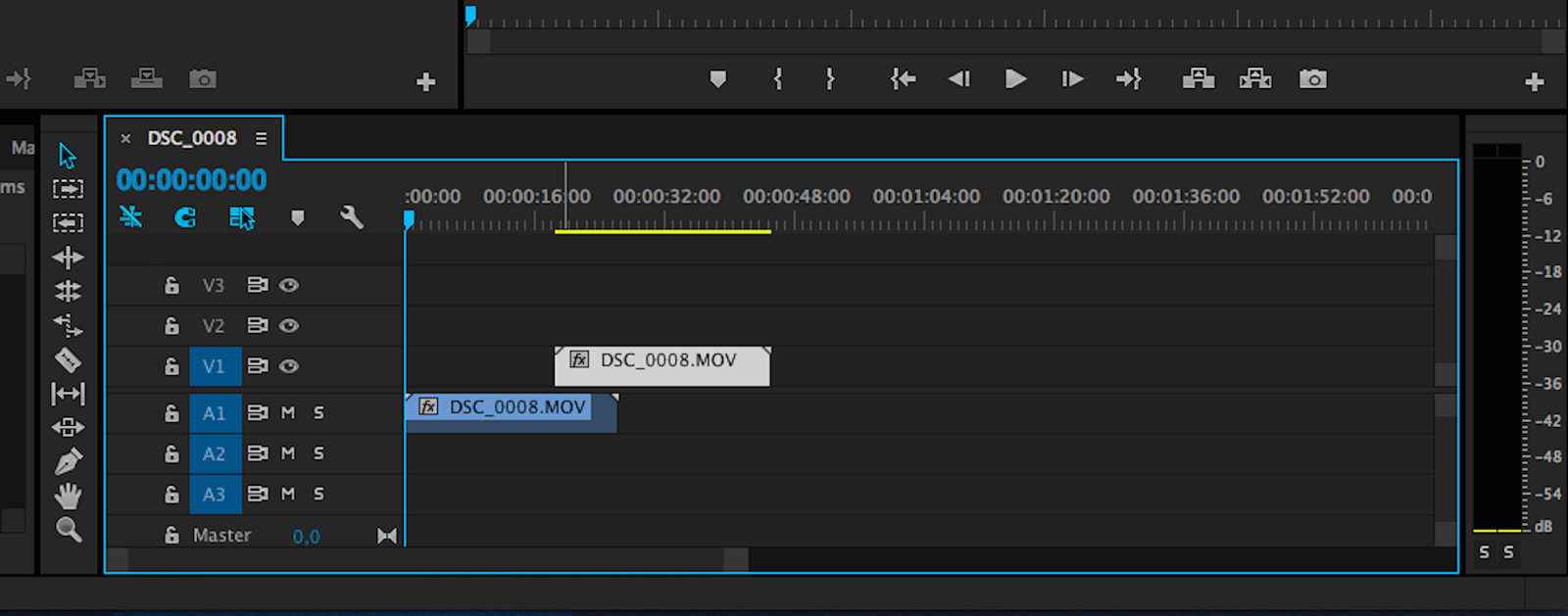1568x616 pixels.
Task: Open Timeline Display Settings wrench
Action: pyautogui.click(x=352, y=217)
